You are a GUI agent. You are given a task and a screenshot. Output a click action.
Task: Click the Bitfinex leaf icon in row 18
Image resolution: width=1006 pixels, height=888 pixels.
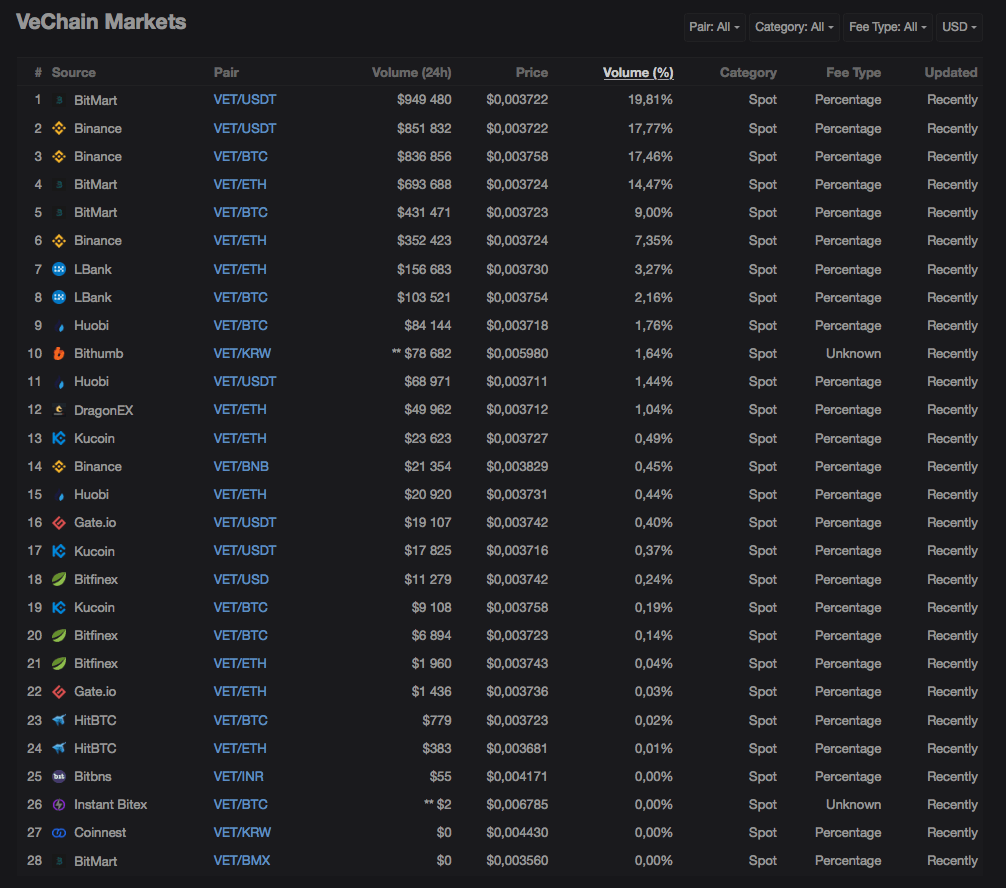coord(59,579)
